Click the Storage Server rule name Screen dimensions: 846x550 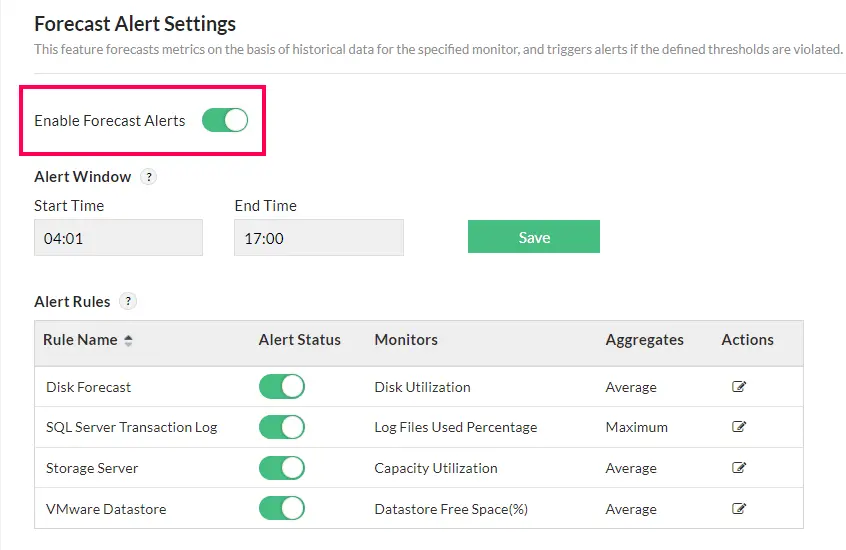(92, 468)
